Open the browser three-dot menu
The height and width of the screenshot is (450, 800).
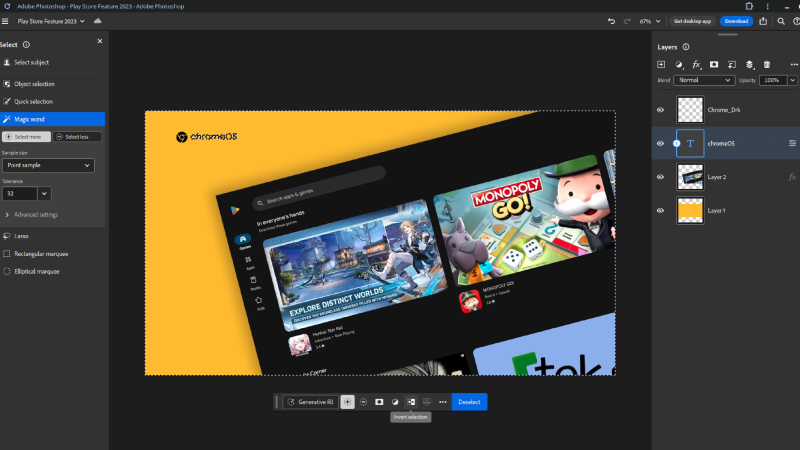(x=767, y=6)
